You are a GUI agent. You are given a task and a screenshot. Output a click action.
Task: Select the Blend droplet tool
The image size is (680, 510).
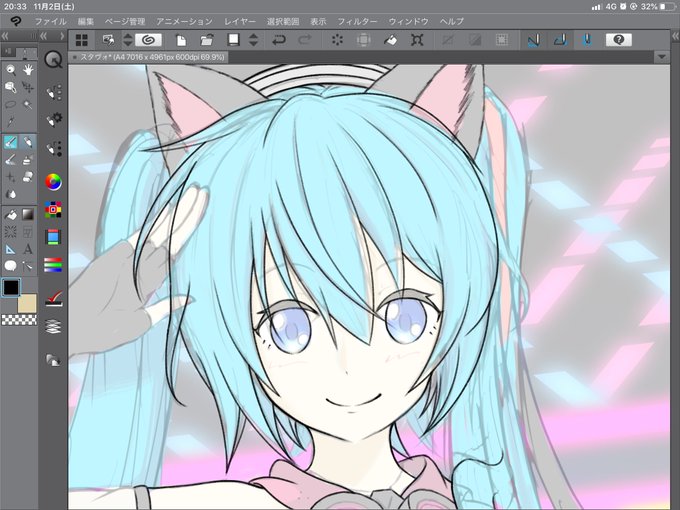10,194
